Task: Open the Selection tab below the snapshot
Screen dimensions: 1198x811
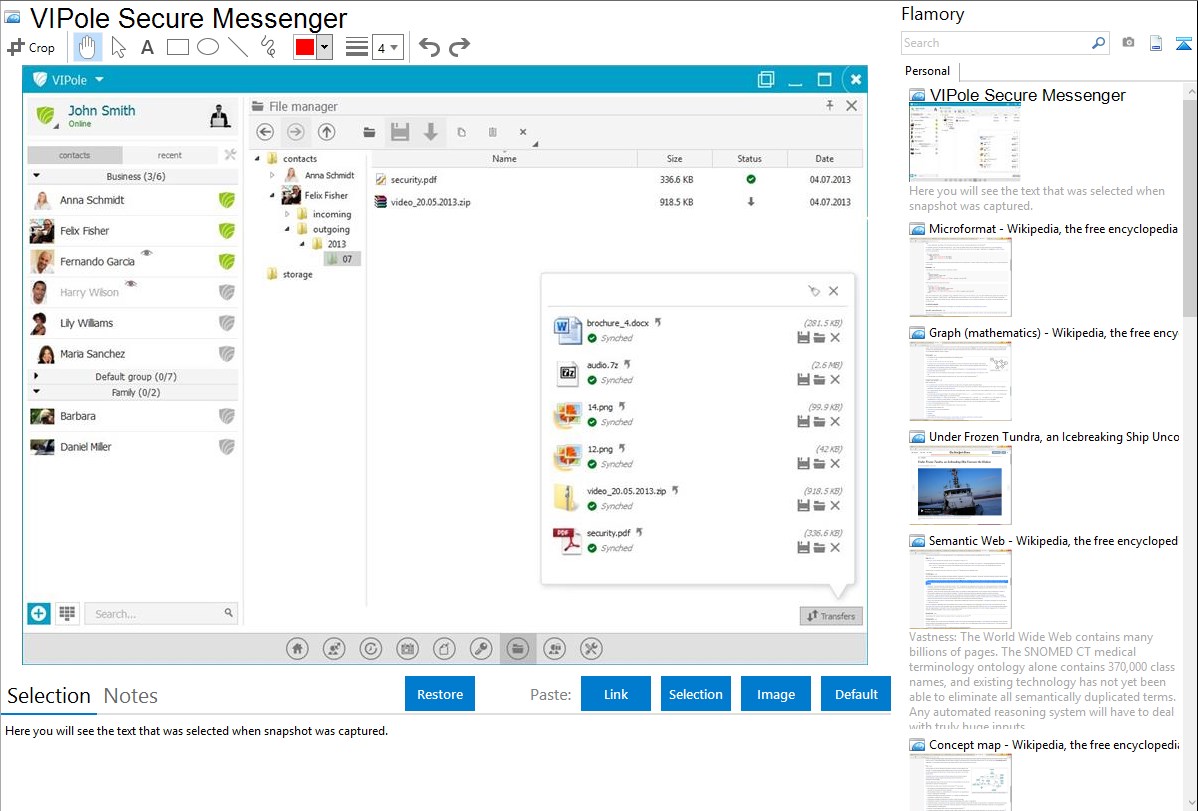Action: (x=49, y=696)
